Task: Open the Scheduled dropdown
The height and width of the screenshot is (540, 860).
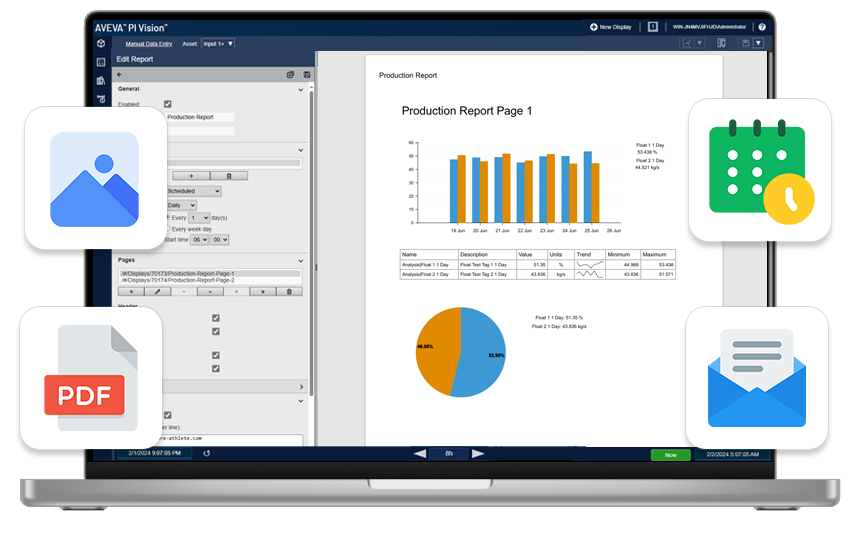Action: pos(193,191)
